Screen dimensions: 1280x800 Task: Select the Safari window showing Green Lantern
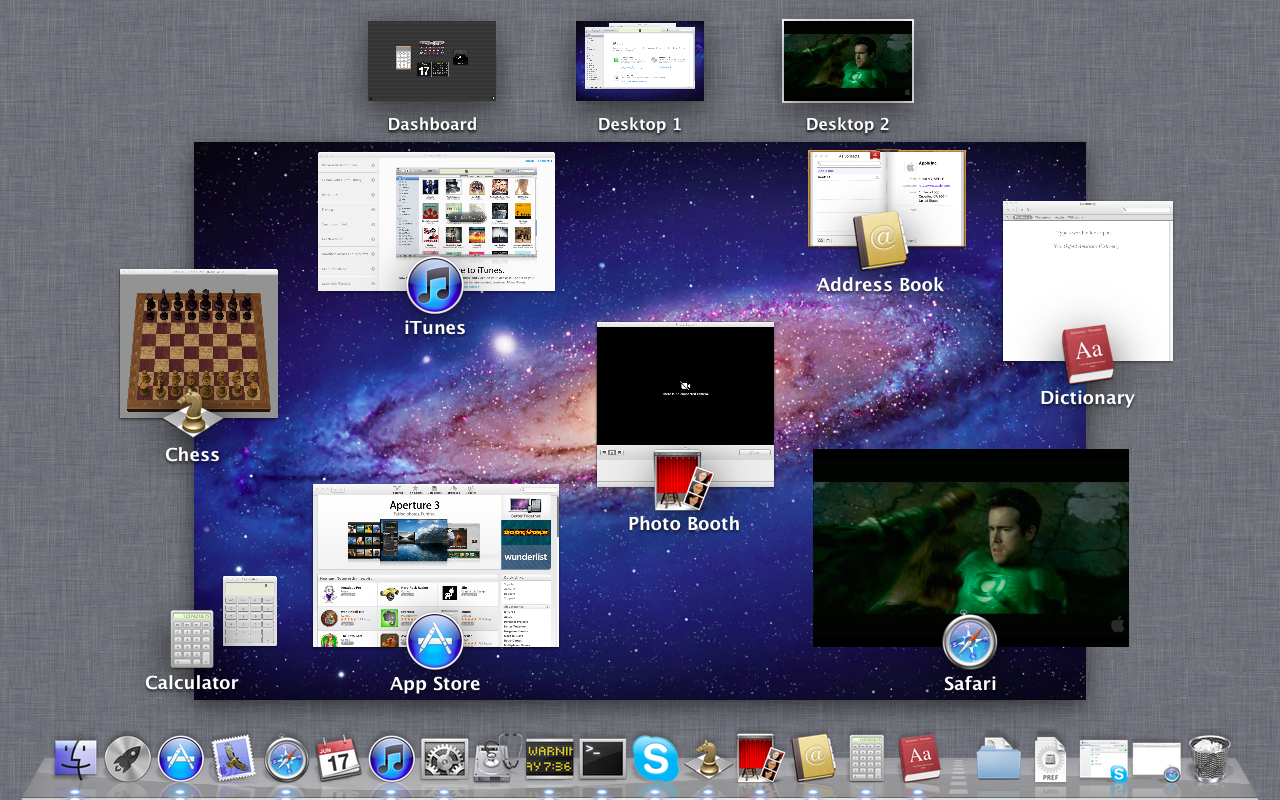pyautogui.click(x=970, y=547)
